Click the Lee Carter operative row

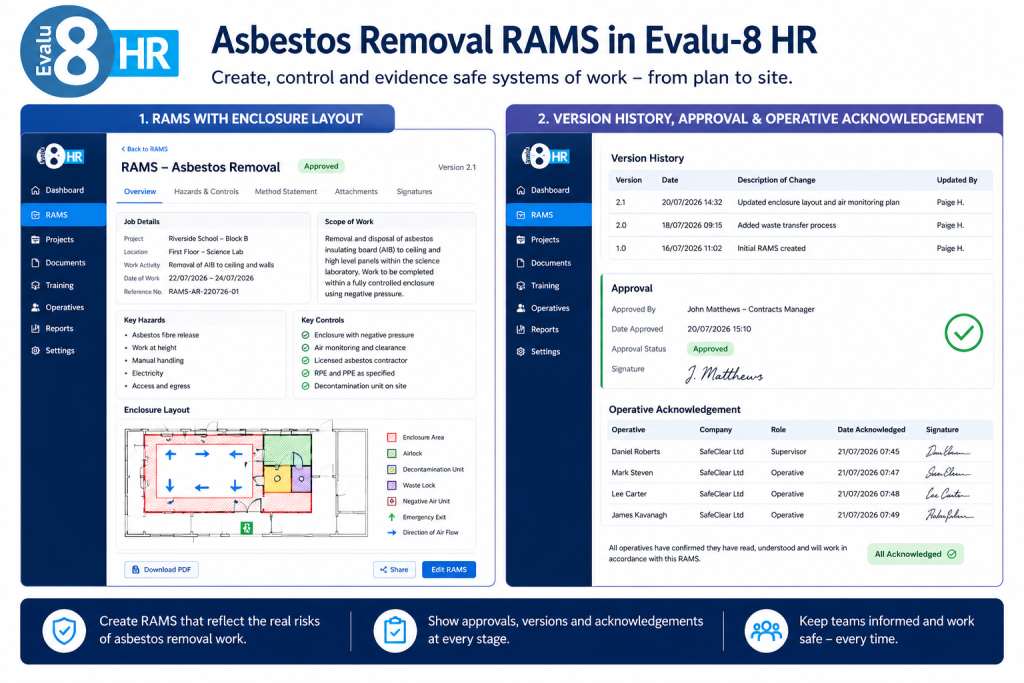click(x=801, y=494)
